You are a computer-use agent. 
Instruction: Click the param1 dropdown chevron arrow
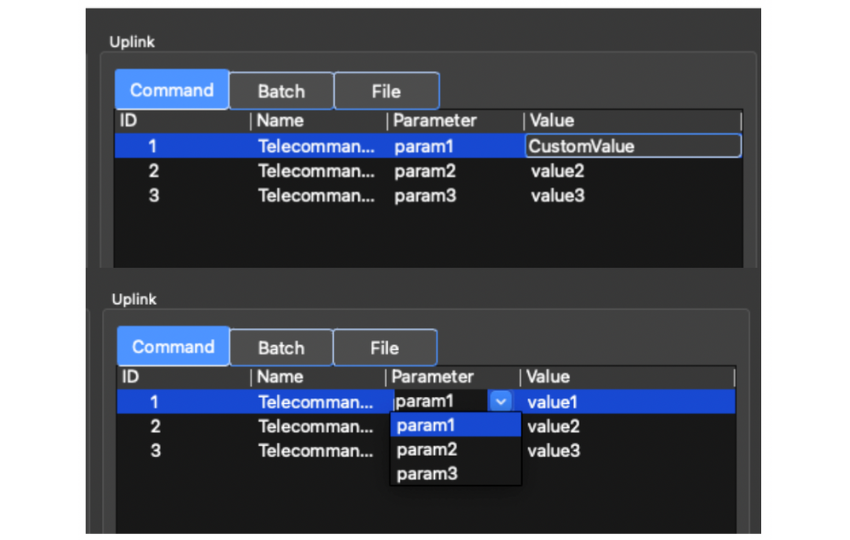pyautogui.click(x=501, y=401)
